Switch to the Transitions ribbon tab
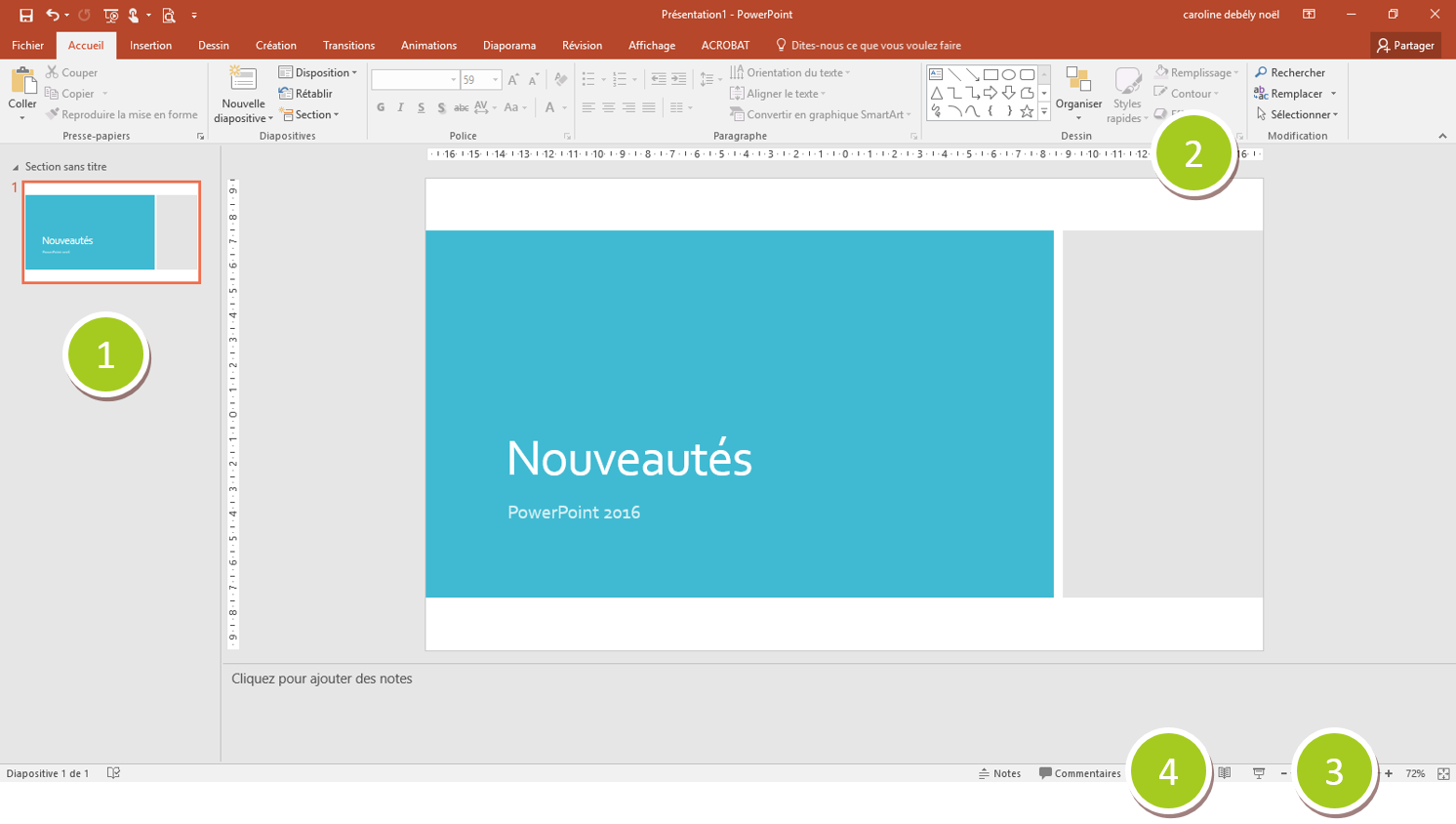This screenshot has height=824, width=1456. coord(348,45)
